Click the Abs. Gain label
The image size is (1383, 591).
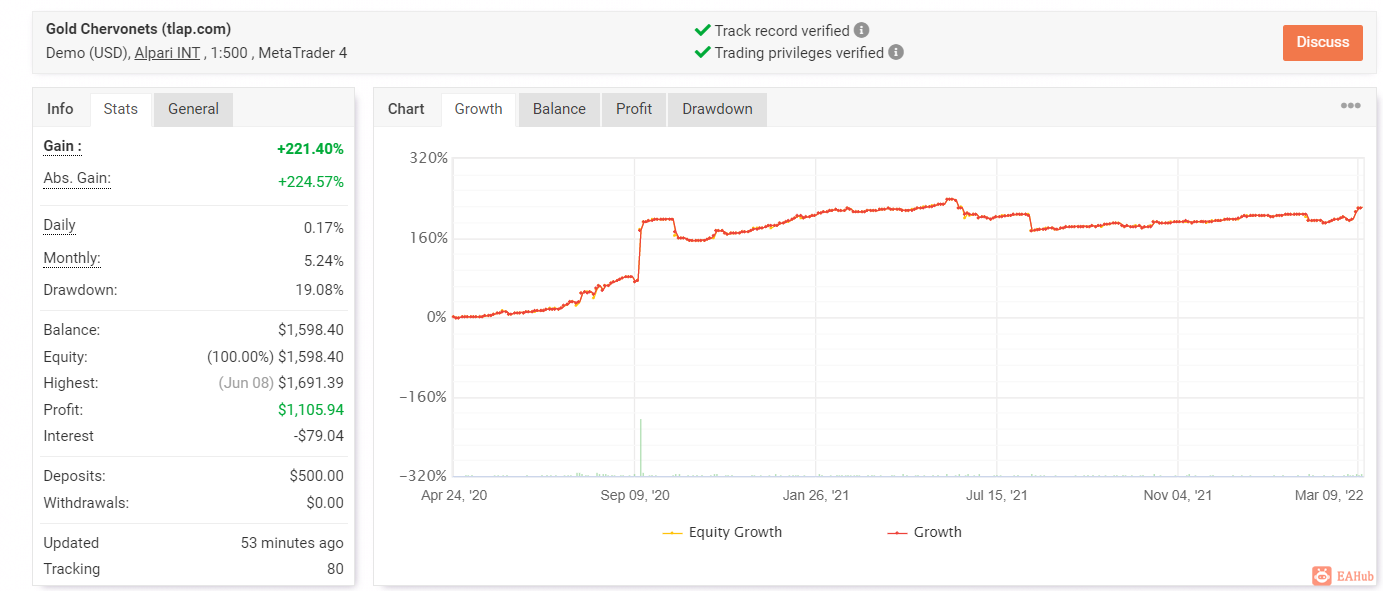(77, 179)
